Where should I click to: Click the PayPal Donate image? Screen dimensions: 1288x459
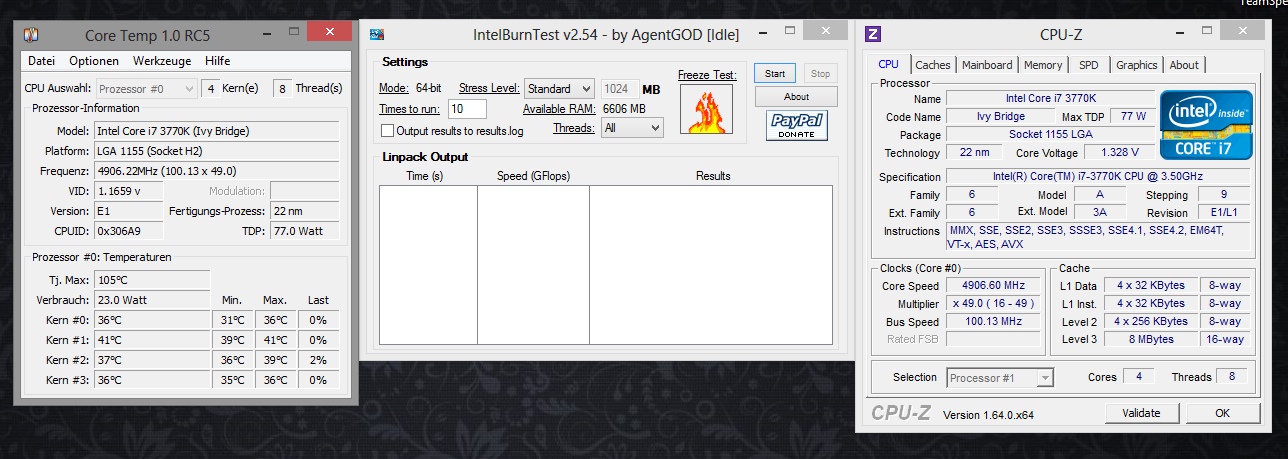[x=796, y=125]
